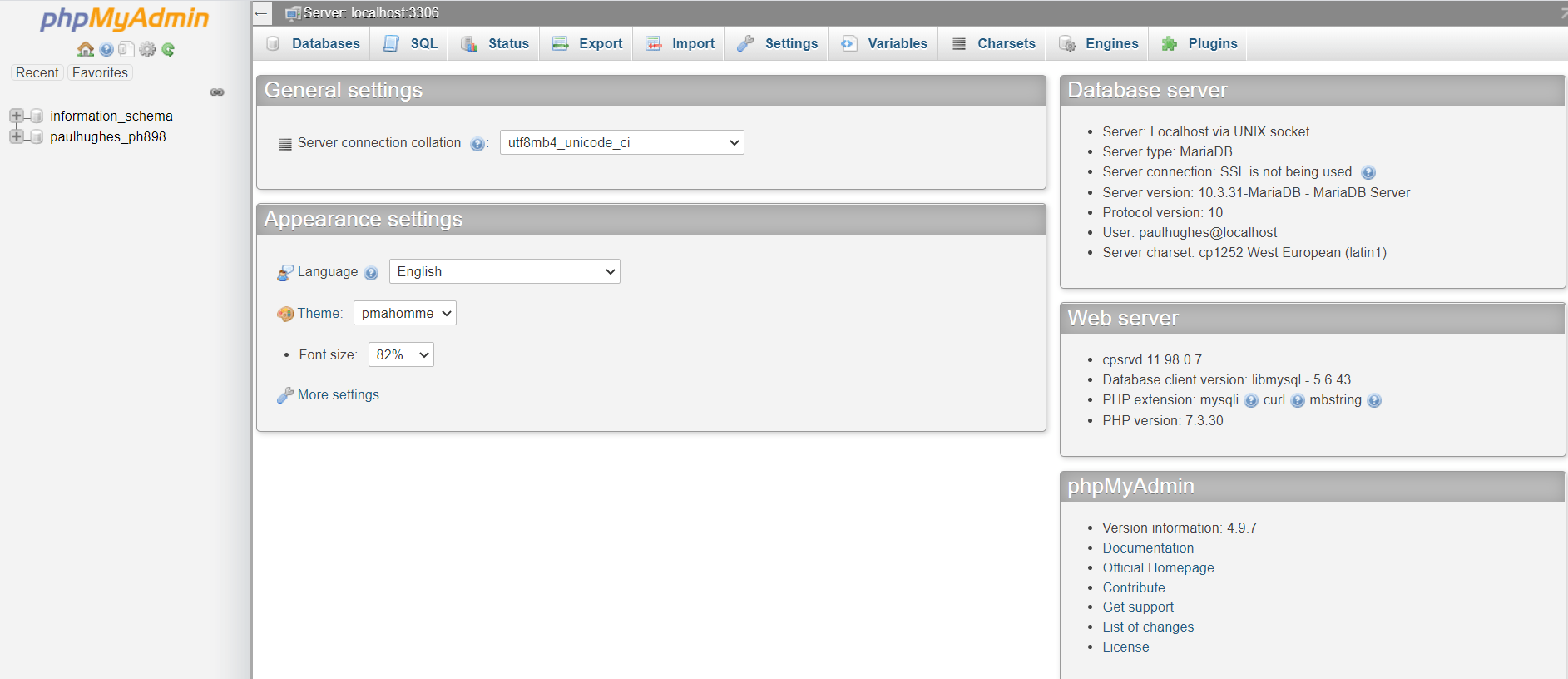1568x679 pixels.
Task: Open the List of changes link
Action: (1148, 627)
